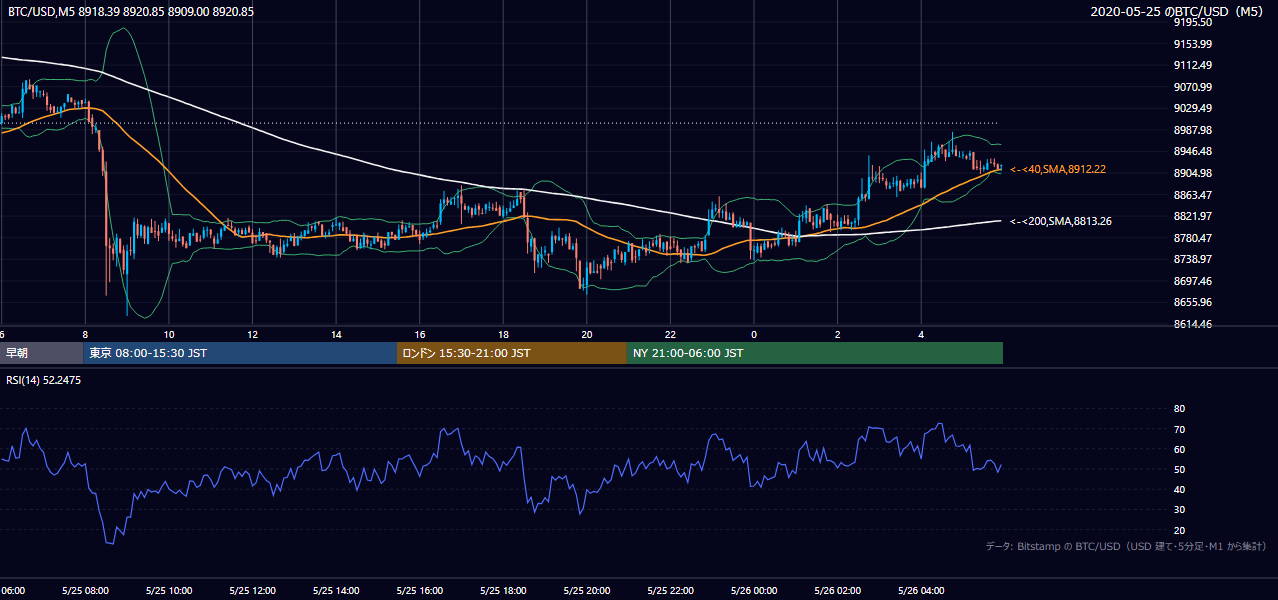Image resolution: width=1278 pixels, height=600 pixels.
Task: Click RSI axis value 20
Action: (1179, 530)
